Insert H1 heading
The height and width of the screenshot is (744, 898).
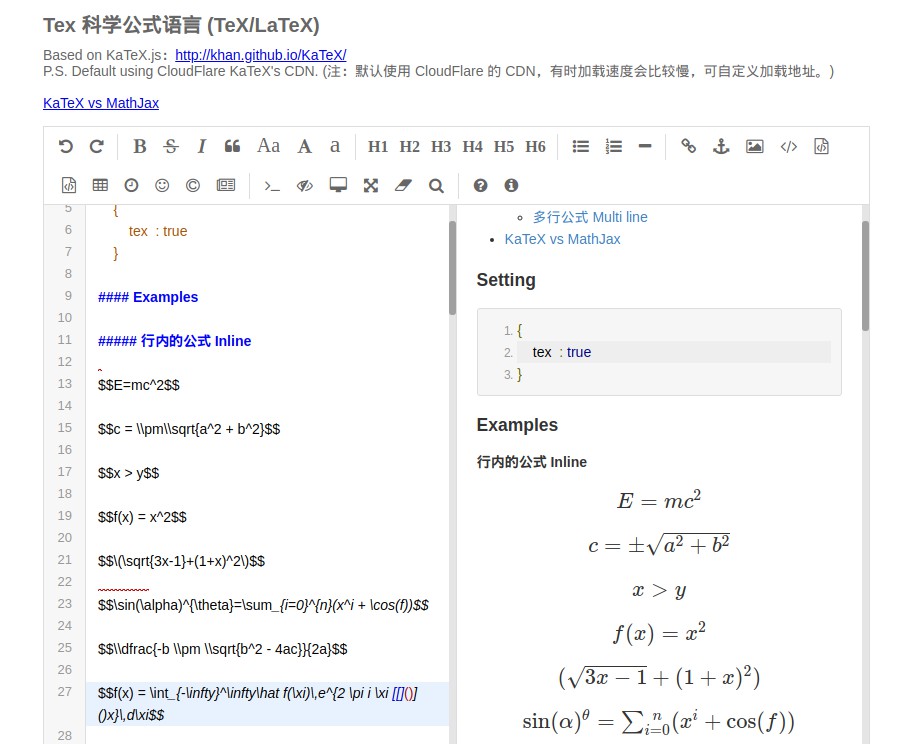pos(378,147)
